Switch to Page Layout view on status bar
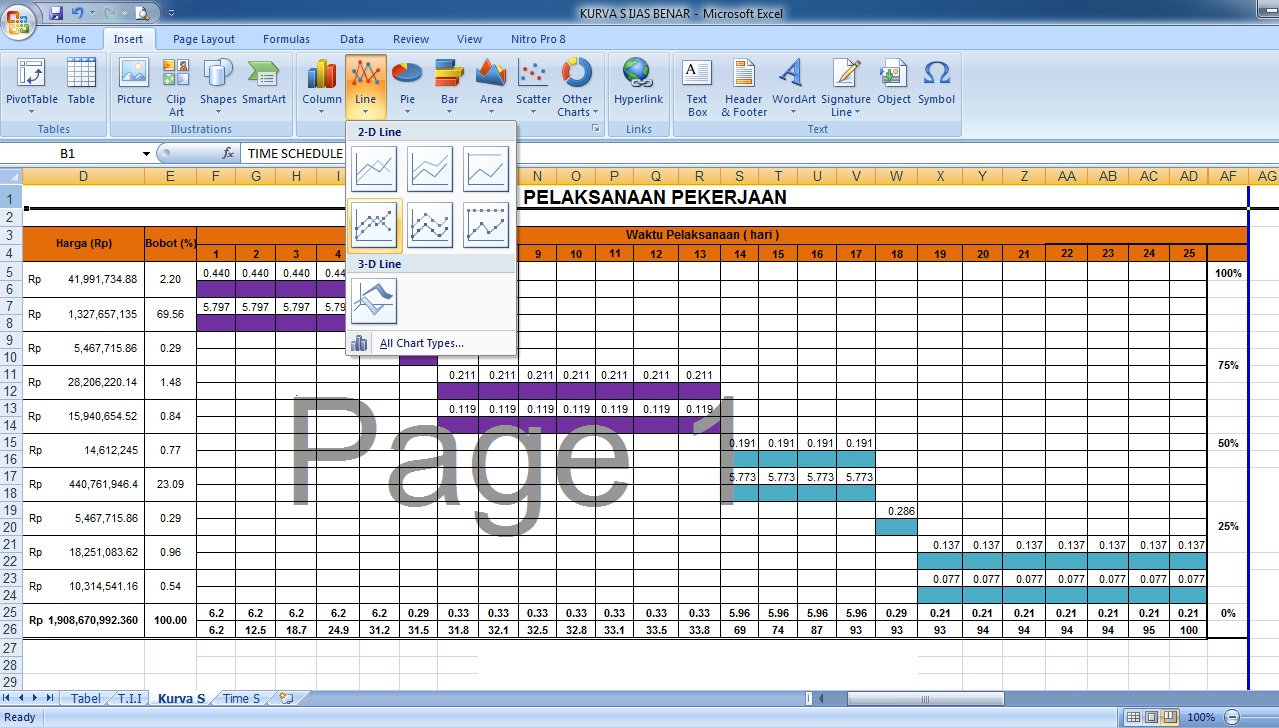This screenshot has width=1279, height=728. coord(1152,717)
